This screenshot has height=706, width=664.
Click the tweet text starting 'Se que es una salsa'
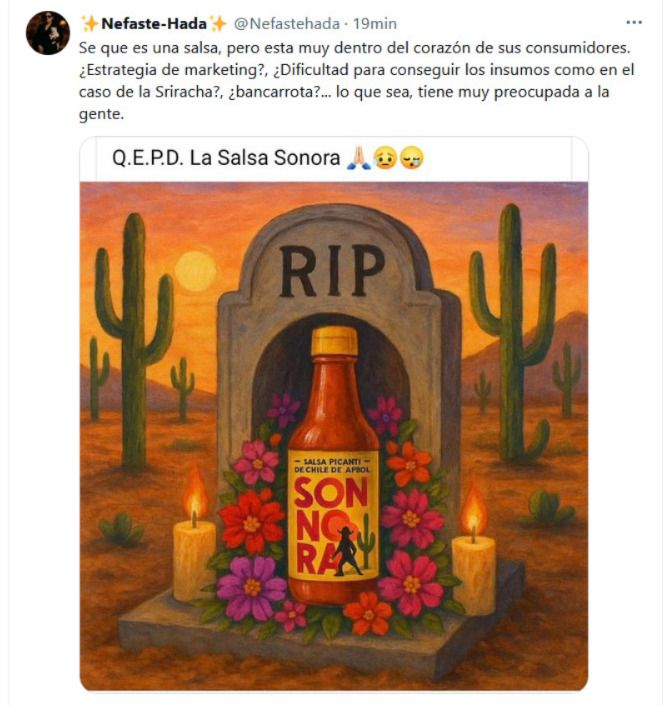click(x=357, y=81)
